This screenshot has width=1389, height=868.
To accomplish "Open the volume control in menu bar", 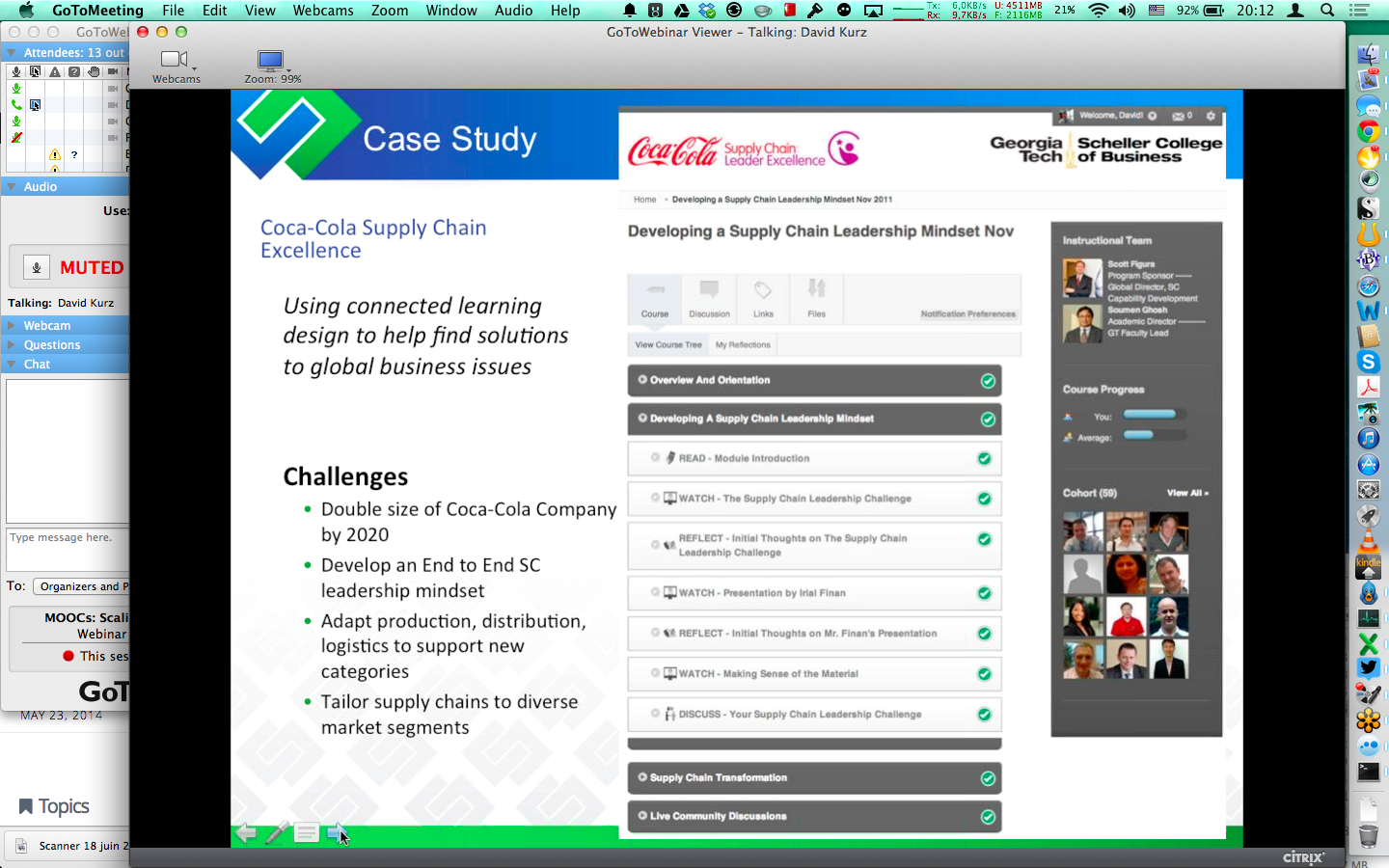I will pyautogui.click(x=1127, y=11).
